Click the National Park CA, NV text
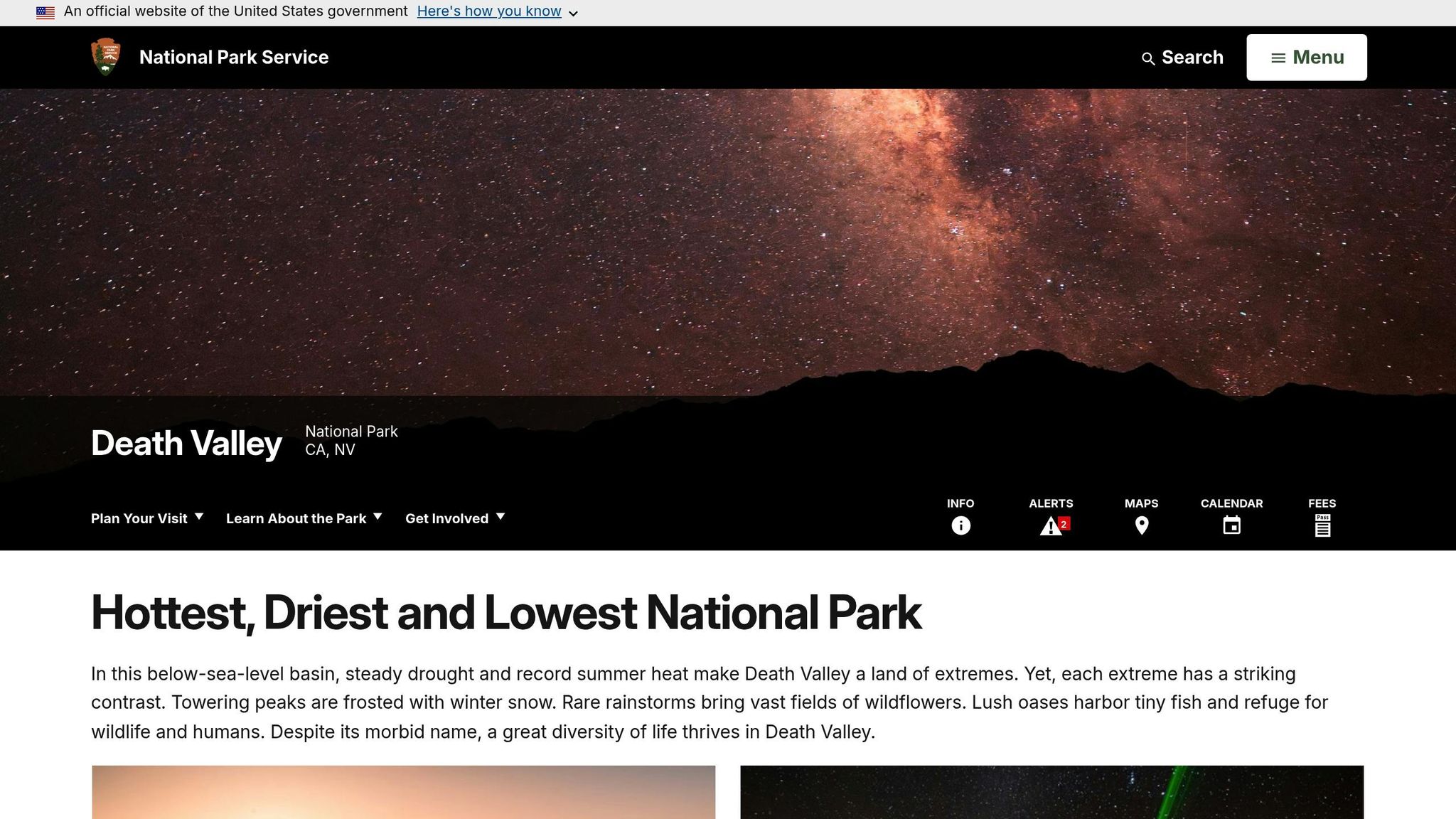1456x819 pixels. pyautogui.click(x=351, y=440)
